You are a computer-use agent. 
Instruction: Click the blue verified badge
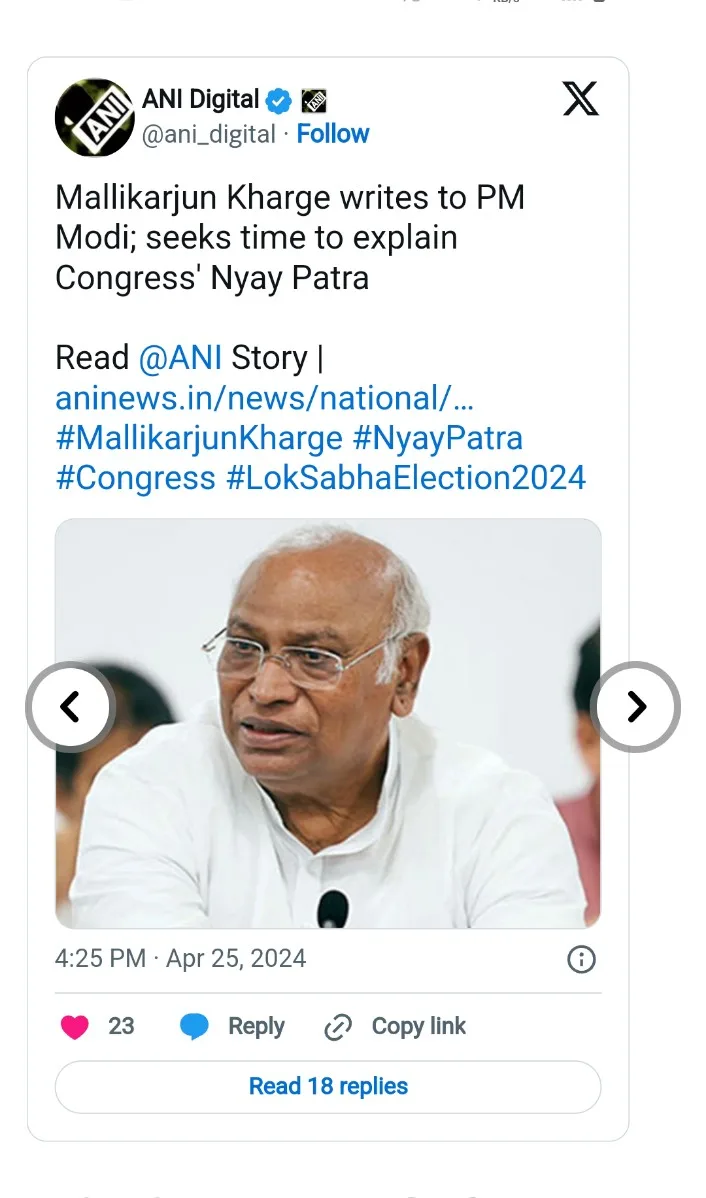pyautogui.click(x=278, y=100)
